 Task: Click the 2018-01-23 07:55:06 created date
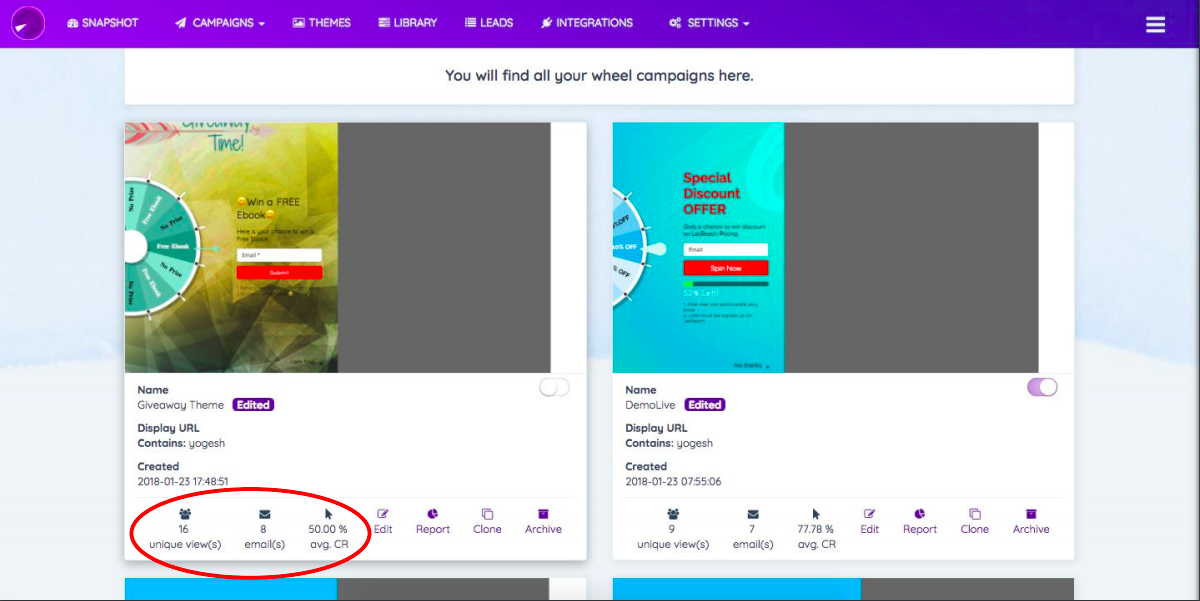[x=672, y=481]
